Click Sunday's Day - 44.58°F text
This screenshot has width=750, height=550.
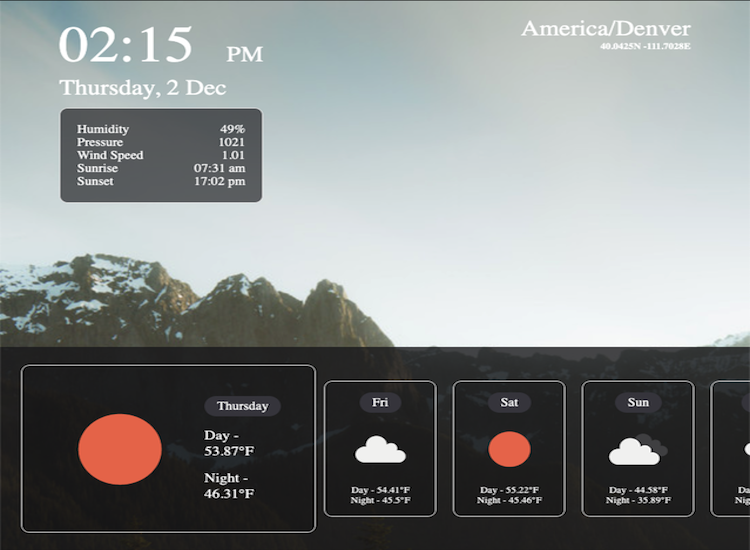(638, 490)
